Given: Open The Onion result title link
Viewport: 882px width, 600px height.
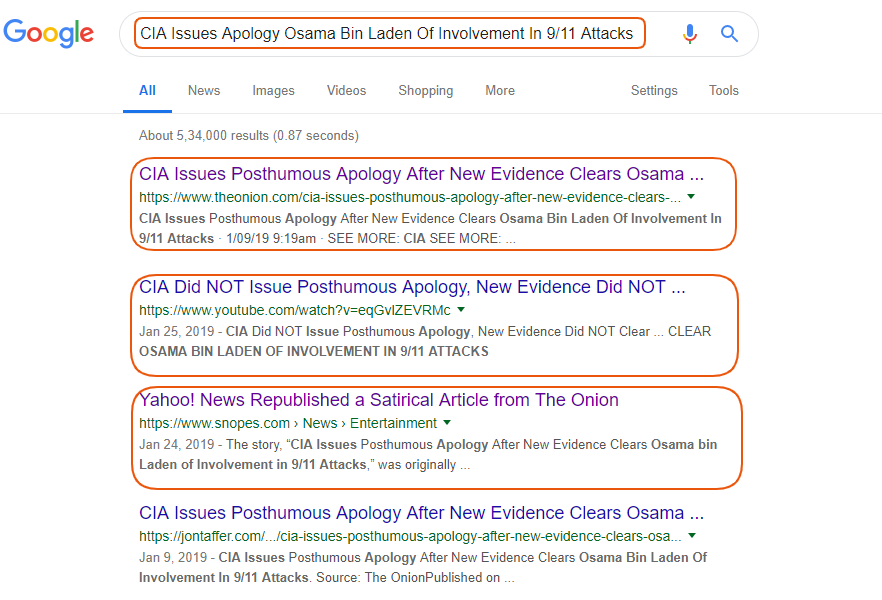Looking at the screenshot, I should (421, 174).
